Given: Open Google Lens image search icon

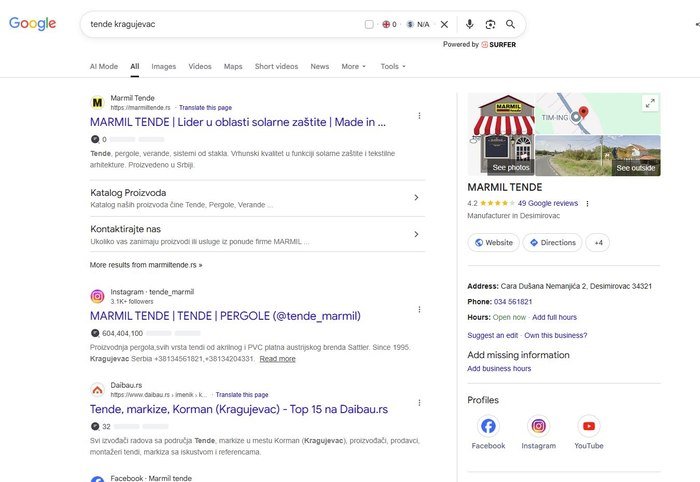Looking at the screenshot, I should pyautogui.click(x=490, y=24).
